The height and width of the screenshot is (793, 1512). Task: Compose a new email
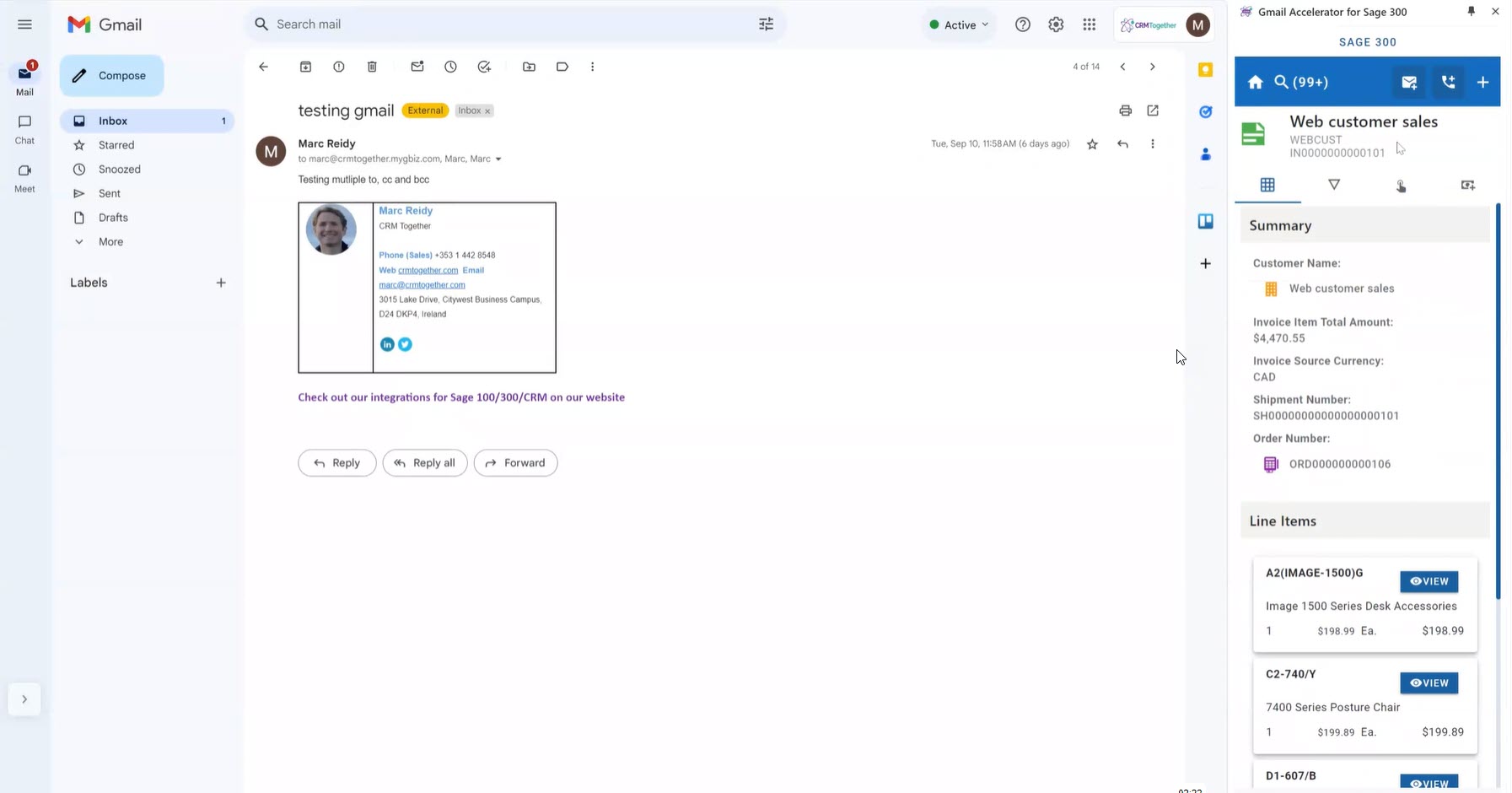111,76
